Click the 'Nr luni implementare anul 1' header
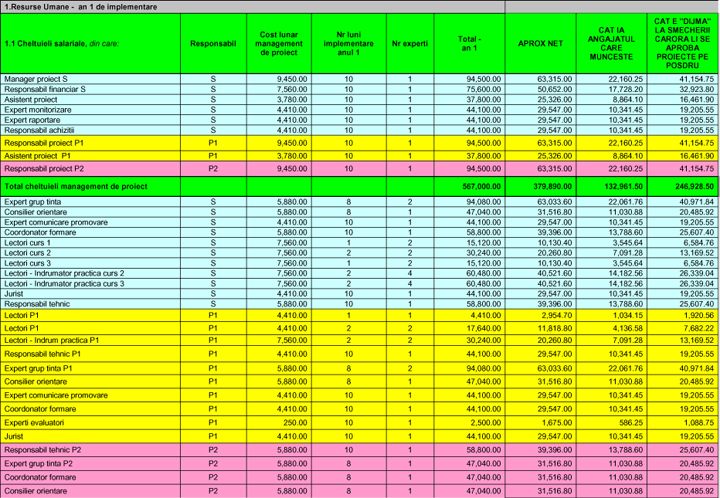 (348, 43)
